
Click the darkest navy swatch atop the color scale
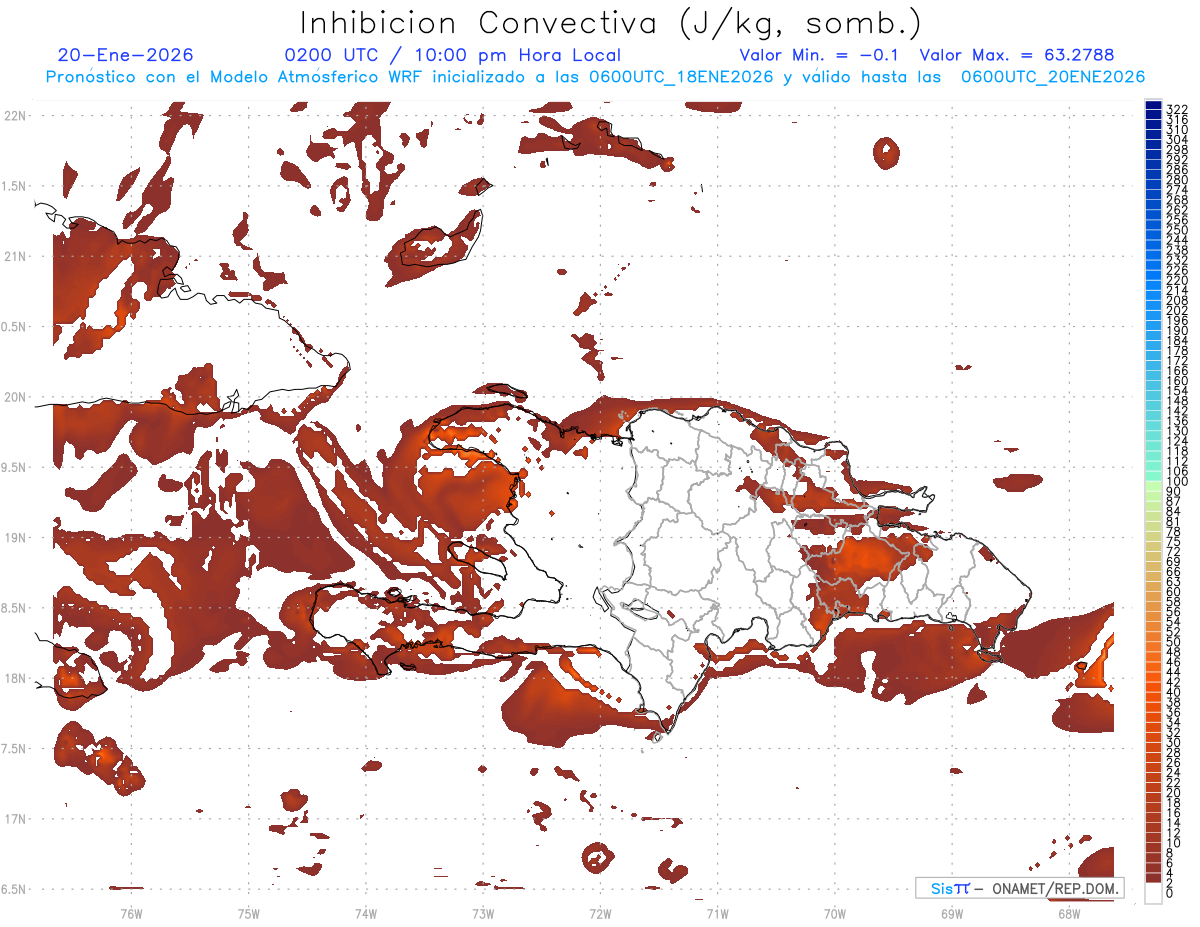pos(1153,105)
